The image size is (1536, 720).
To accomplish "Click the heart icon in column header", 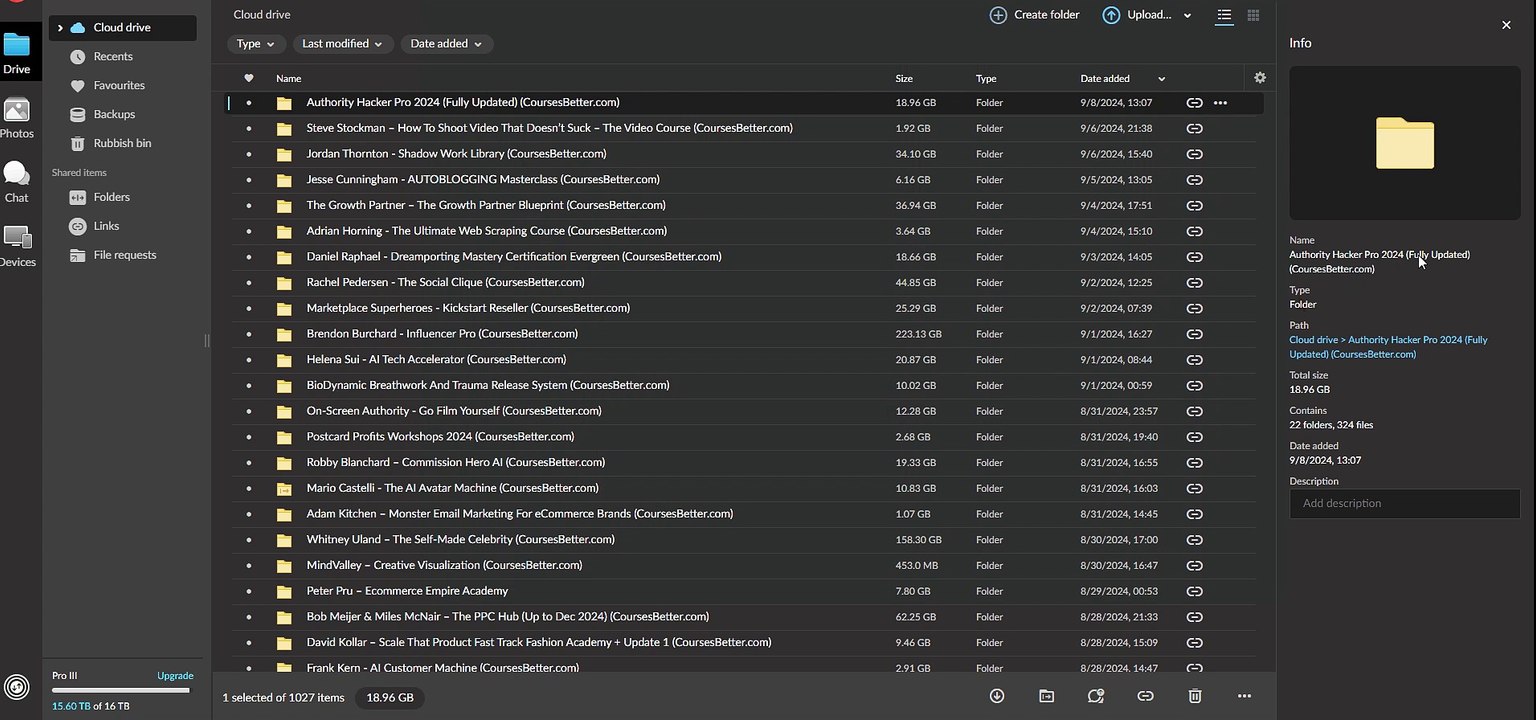I will click(249, 78).
